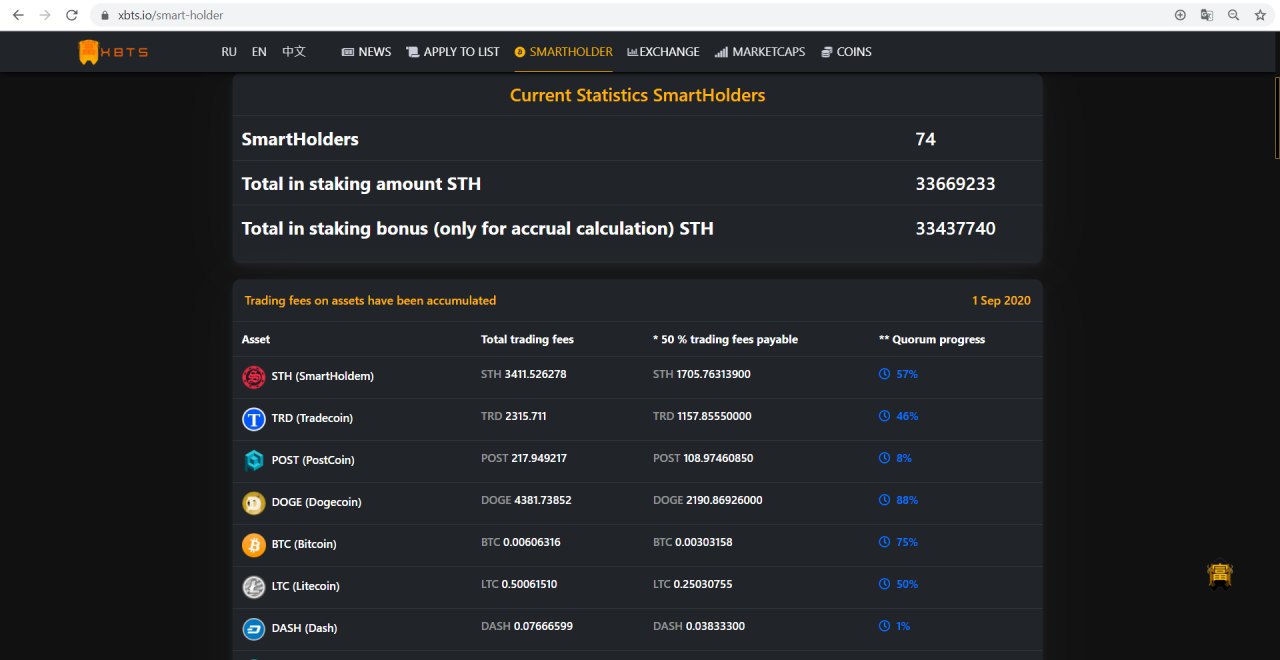Click the Asset column header
The image size is (1280, 660).
tap(256, 339)
